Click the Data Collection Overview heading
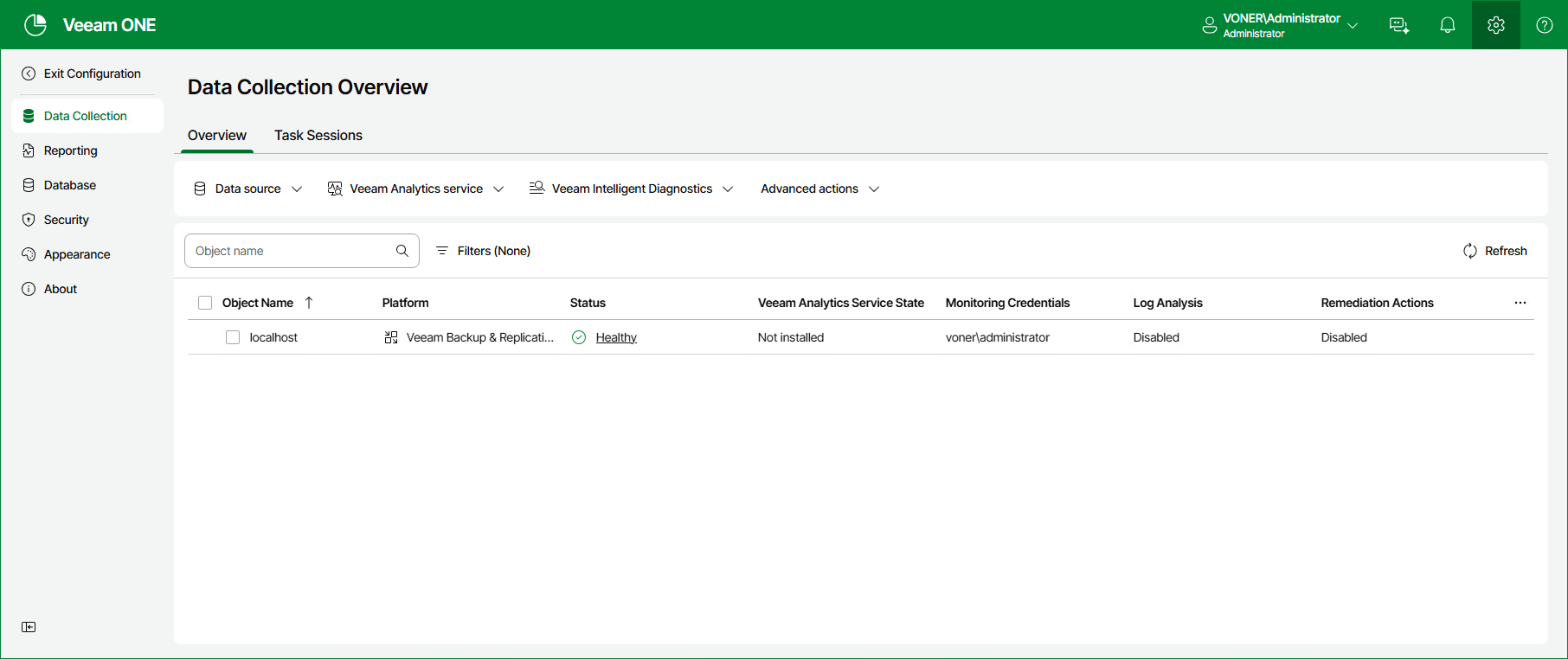The image size is (1568, 659). [x=307, y=87]
